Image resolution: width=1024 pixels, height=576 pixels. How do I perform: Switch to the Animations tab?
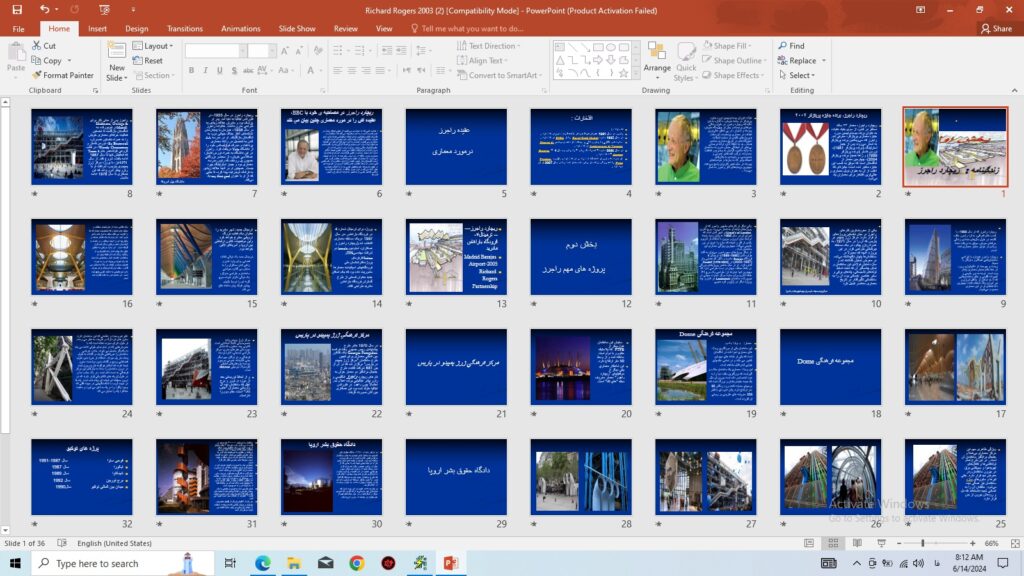(x=240, y=29)
